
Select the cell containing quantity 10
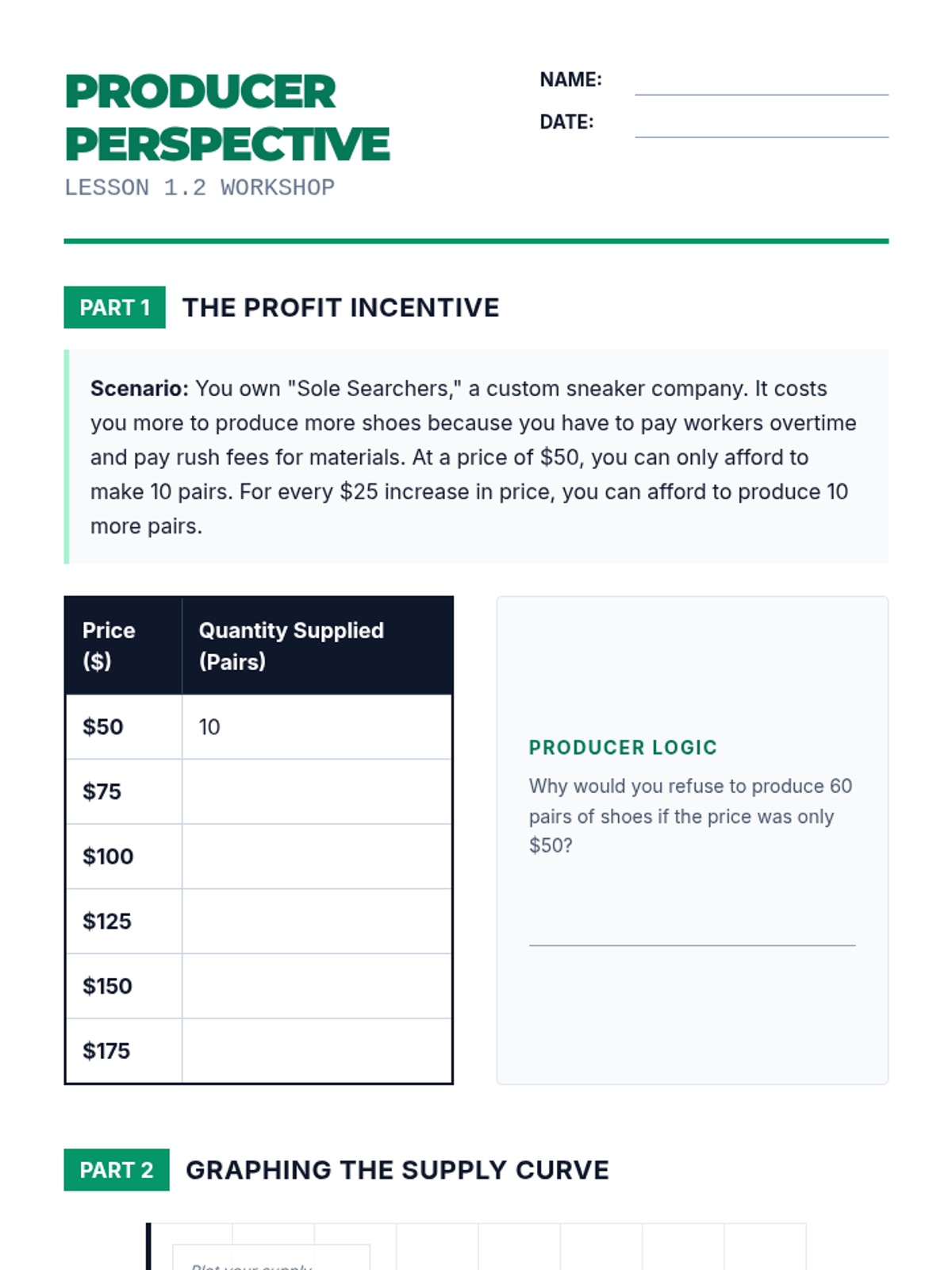[x=317, y=727]
